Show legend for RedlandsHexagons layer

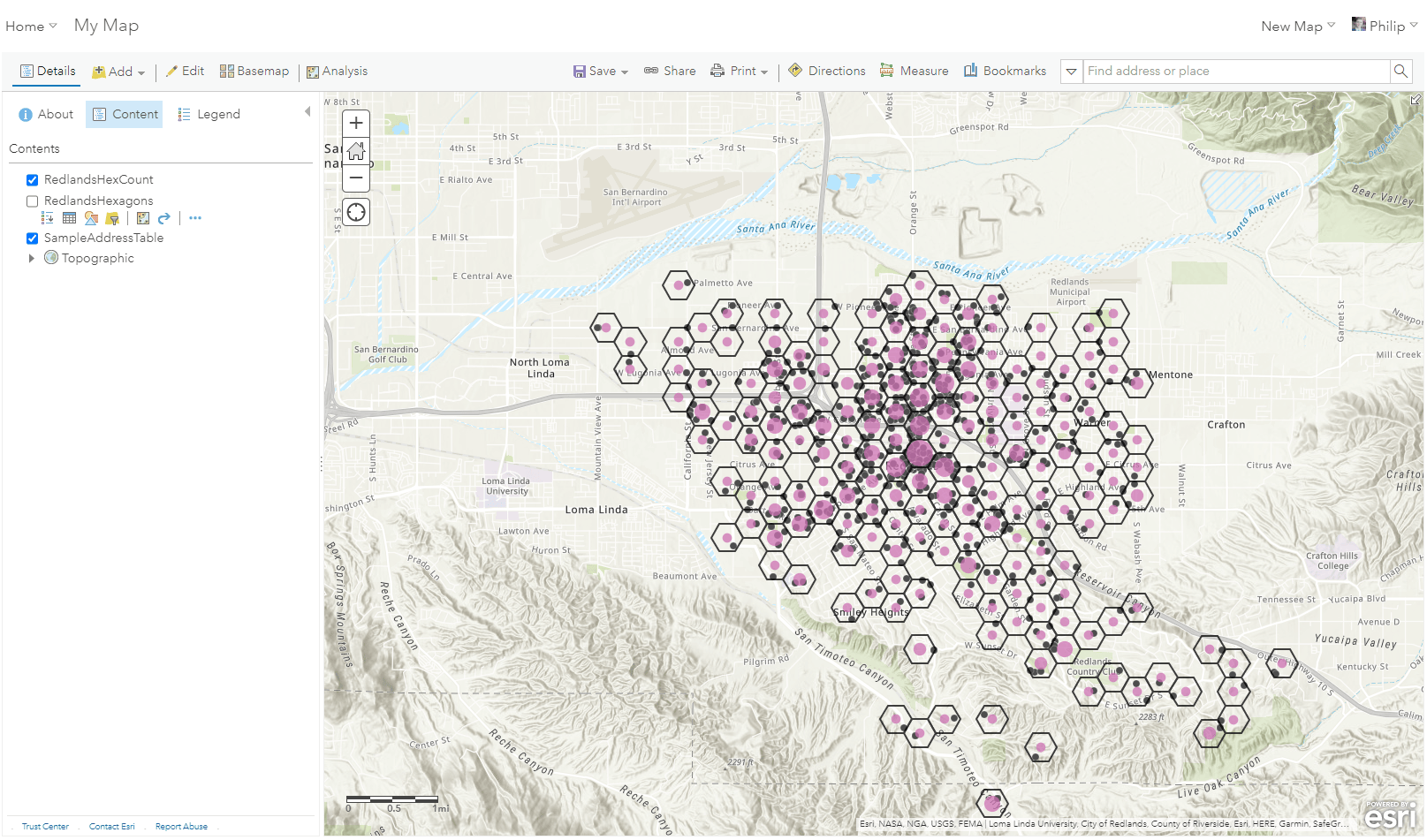click(x=48, y=218)
